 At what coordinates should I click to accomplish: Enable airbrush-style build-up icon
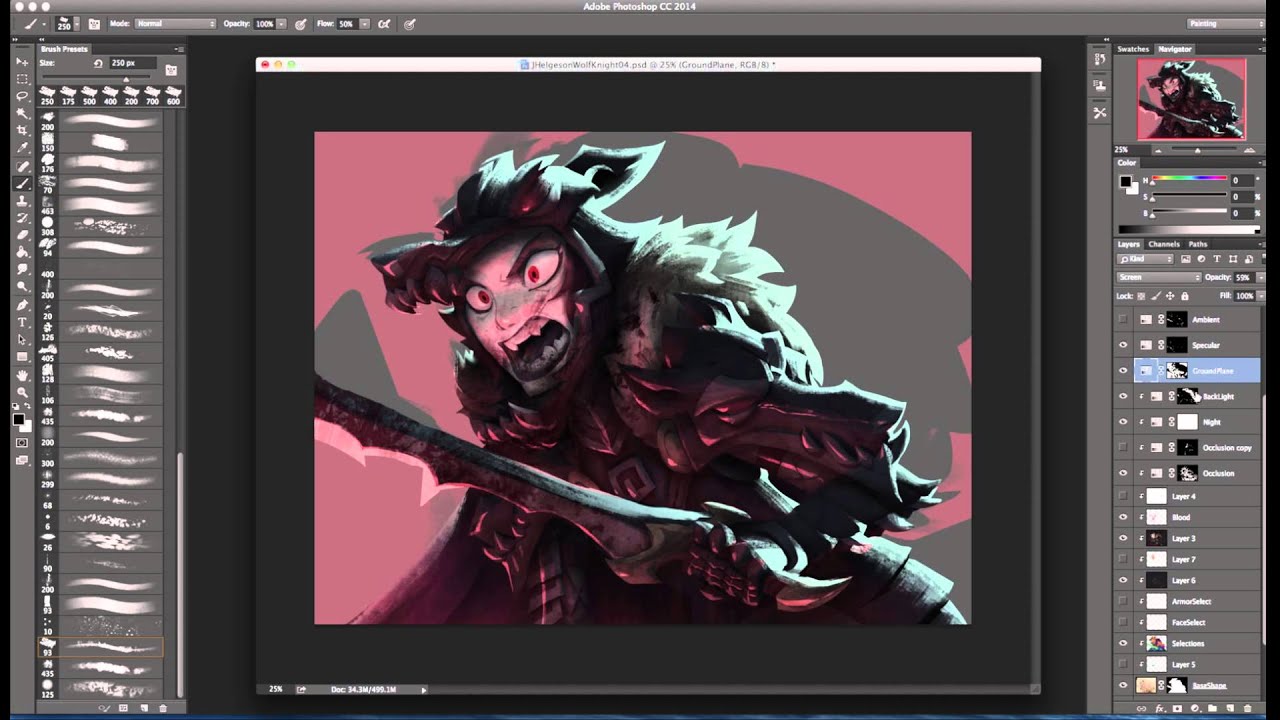click(384, 23)
